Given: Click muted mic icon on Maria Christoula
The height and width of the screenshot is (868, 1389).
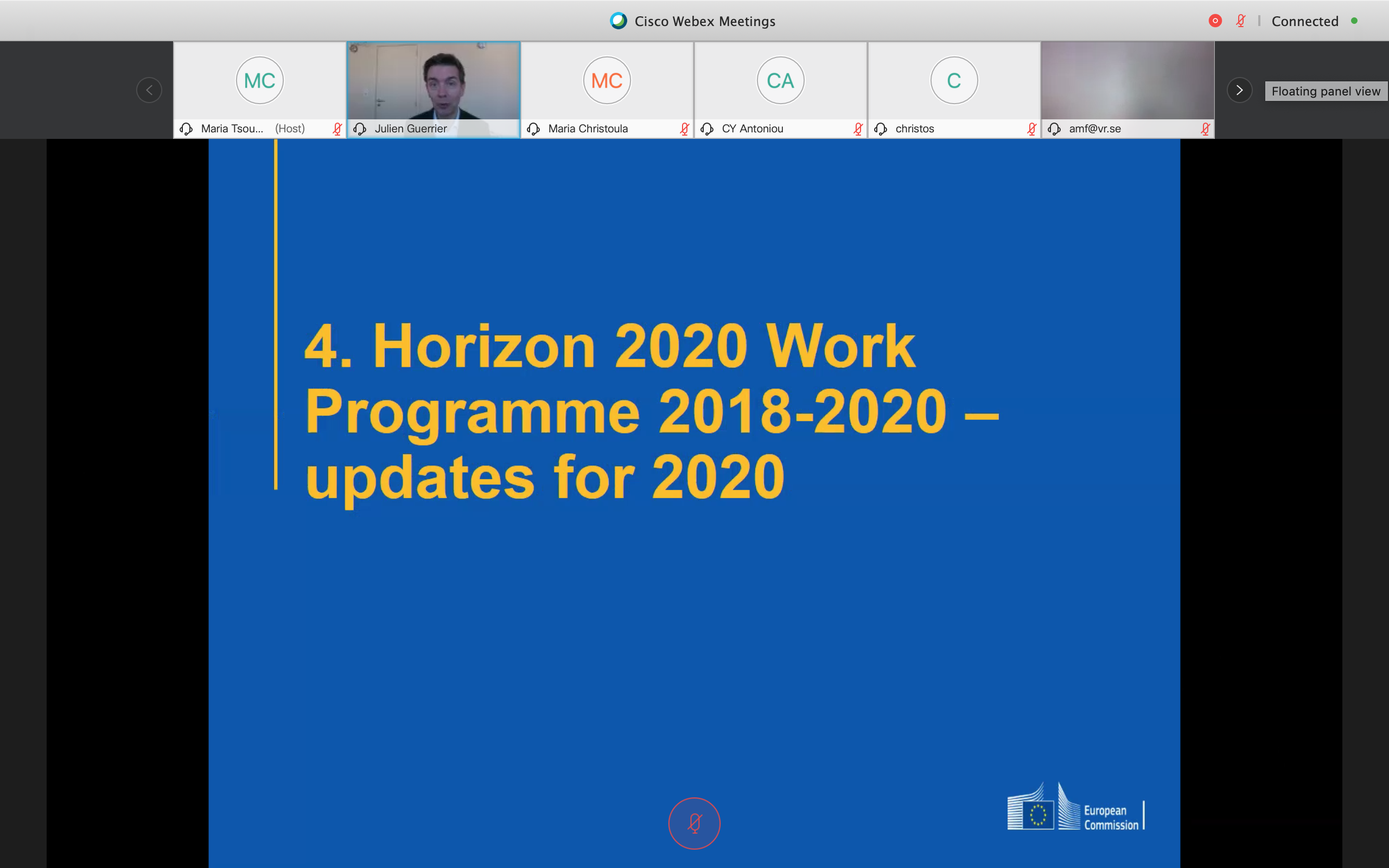Looking at the screenshot, I should coord(684,129).
